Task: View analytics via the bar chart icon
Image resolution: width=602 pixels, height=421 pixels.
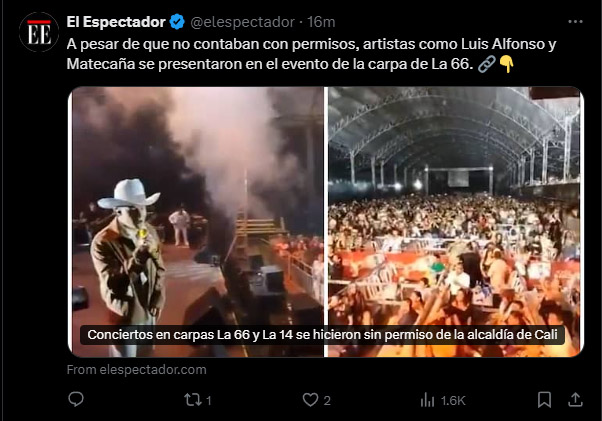Action: [427, 400]
